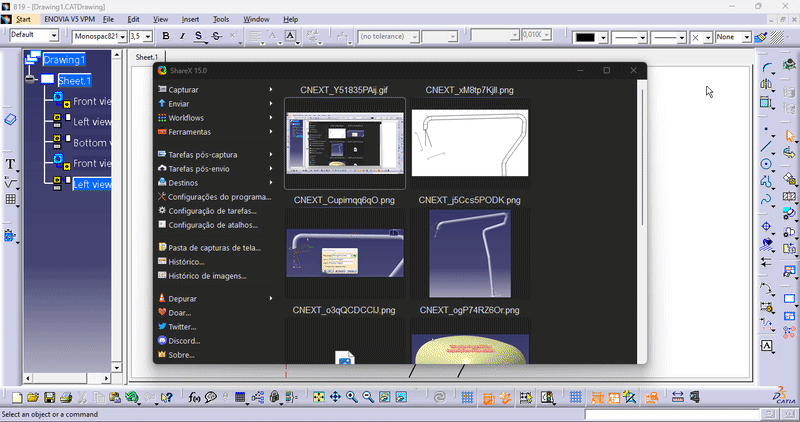This screenshot has width=800, height=422.
Task: Click the Copy Object Format paintbrush icon
Action: click(x=761, y=37)
